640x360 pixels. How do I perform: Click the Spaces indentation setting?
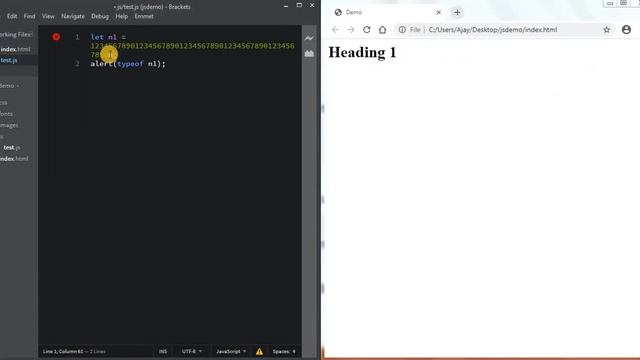(284, 351)
